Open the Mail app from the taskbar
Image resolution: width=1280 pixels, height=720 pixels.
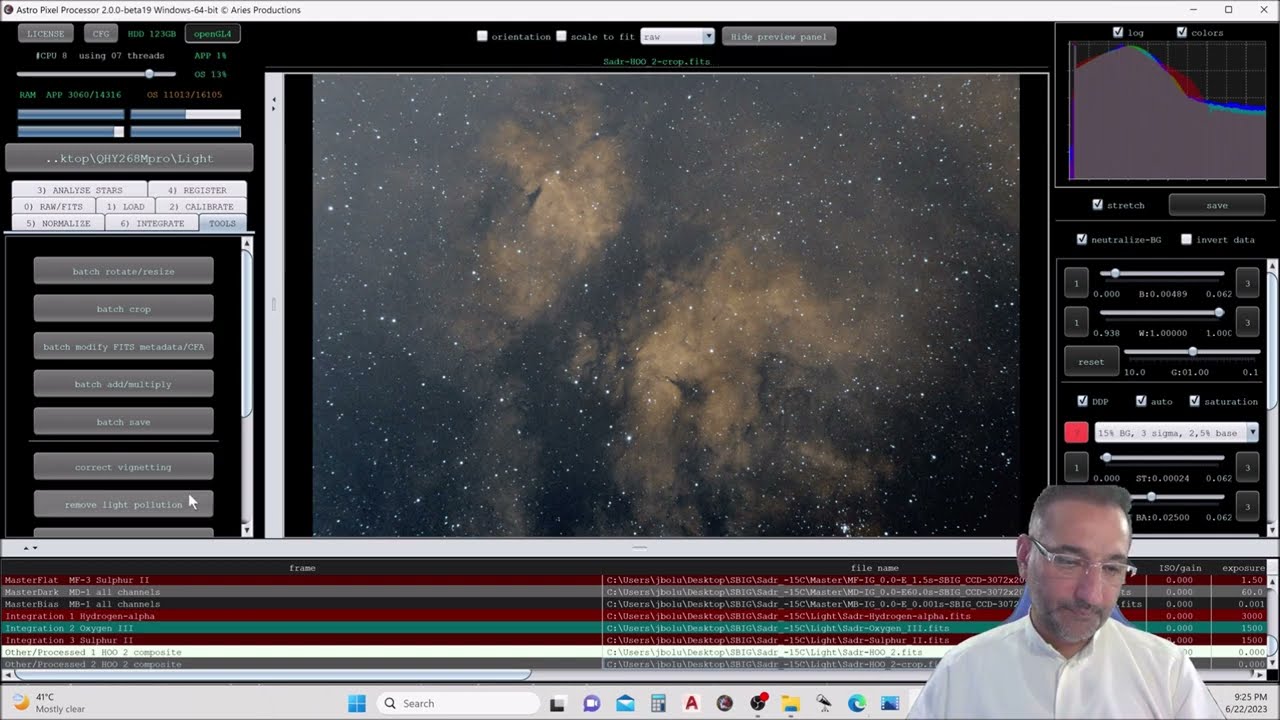point(625,703)
